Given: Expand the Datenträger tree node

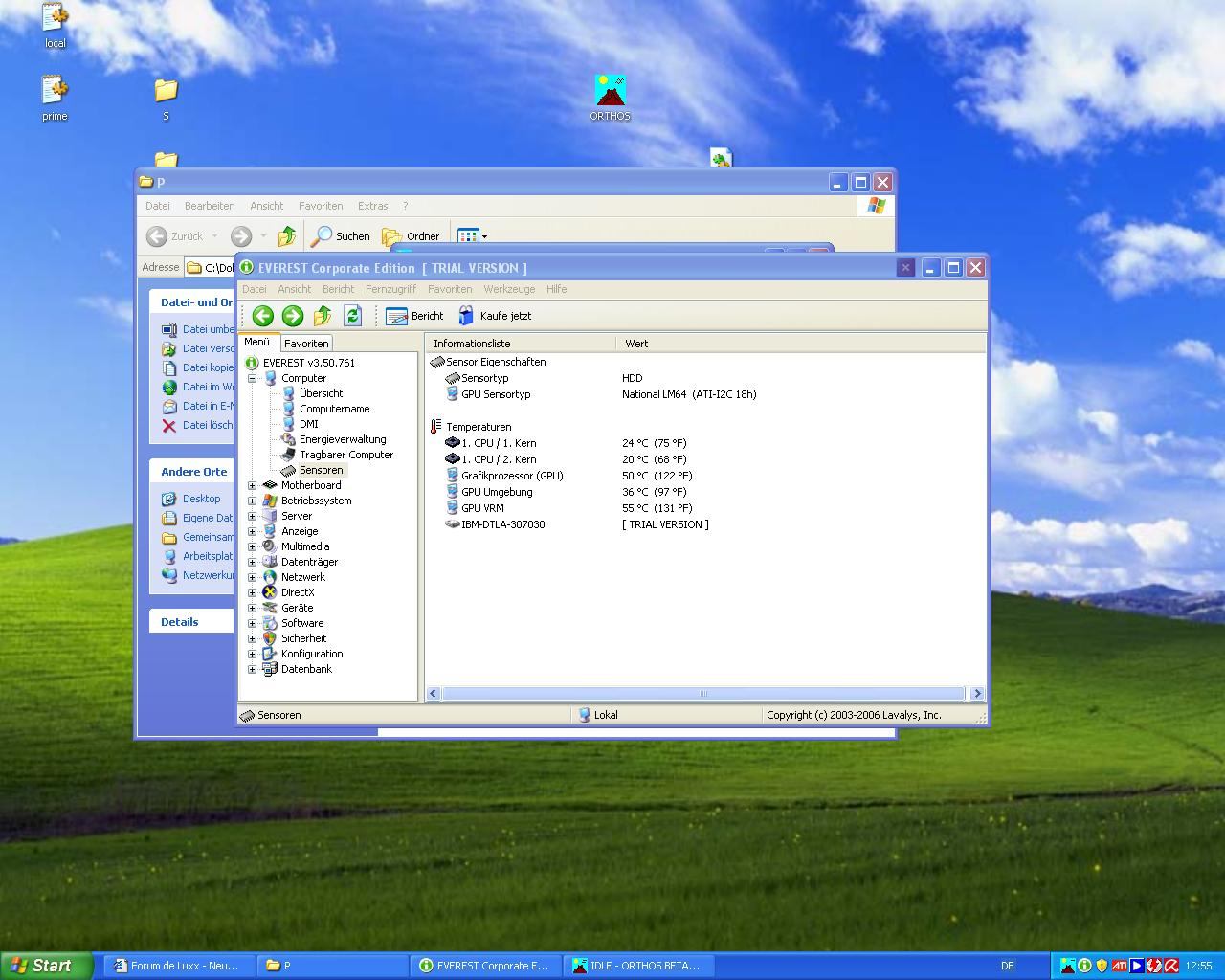Looking at the screenshot, I should [x=252, y=562].
